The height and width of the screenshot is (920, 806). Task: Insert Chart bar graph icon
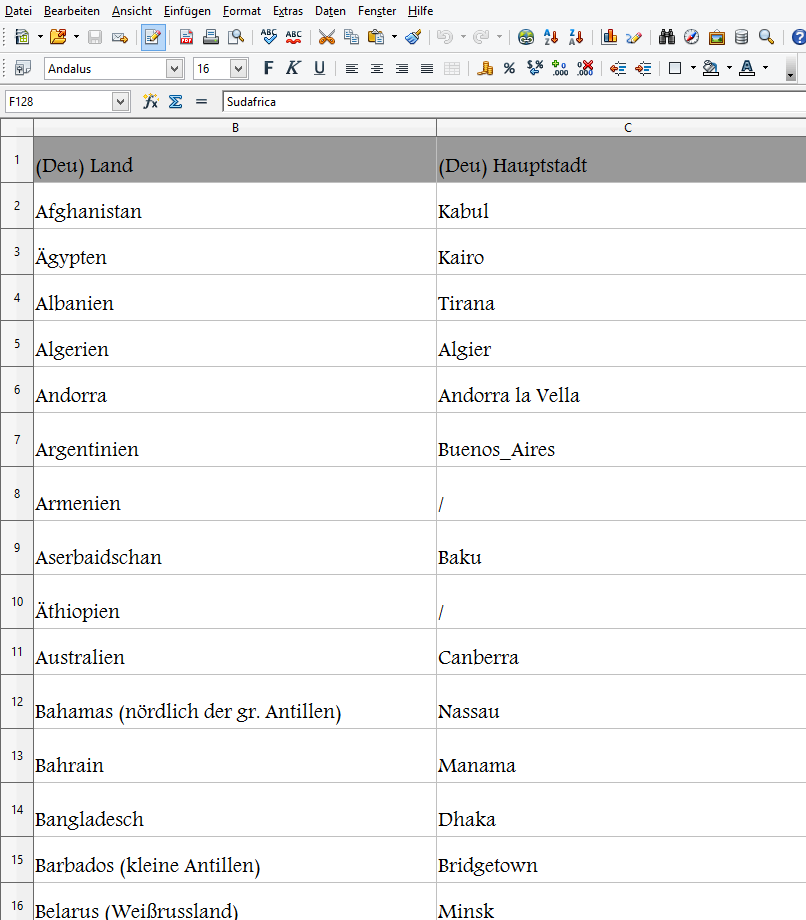(x=609, y=37)
